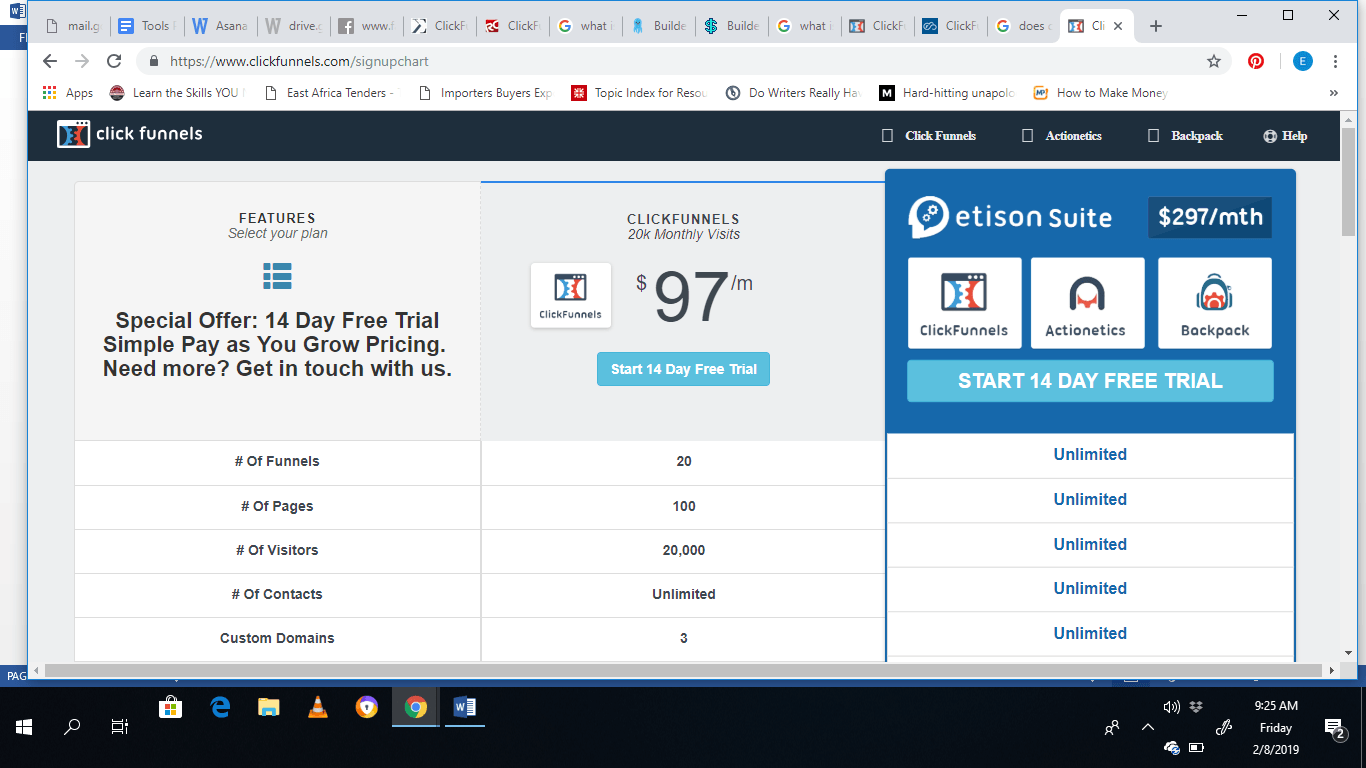Bookmark this page with the star icon
This screenshot has height=768, width=1366.
(x=1214, y=61)
